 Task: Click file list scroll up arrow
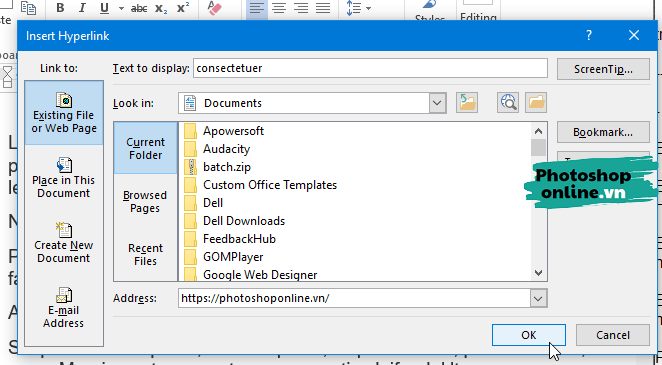click(x=538, y=131)
